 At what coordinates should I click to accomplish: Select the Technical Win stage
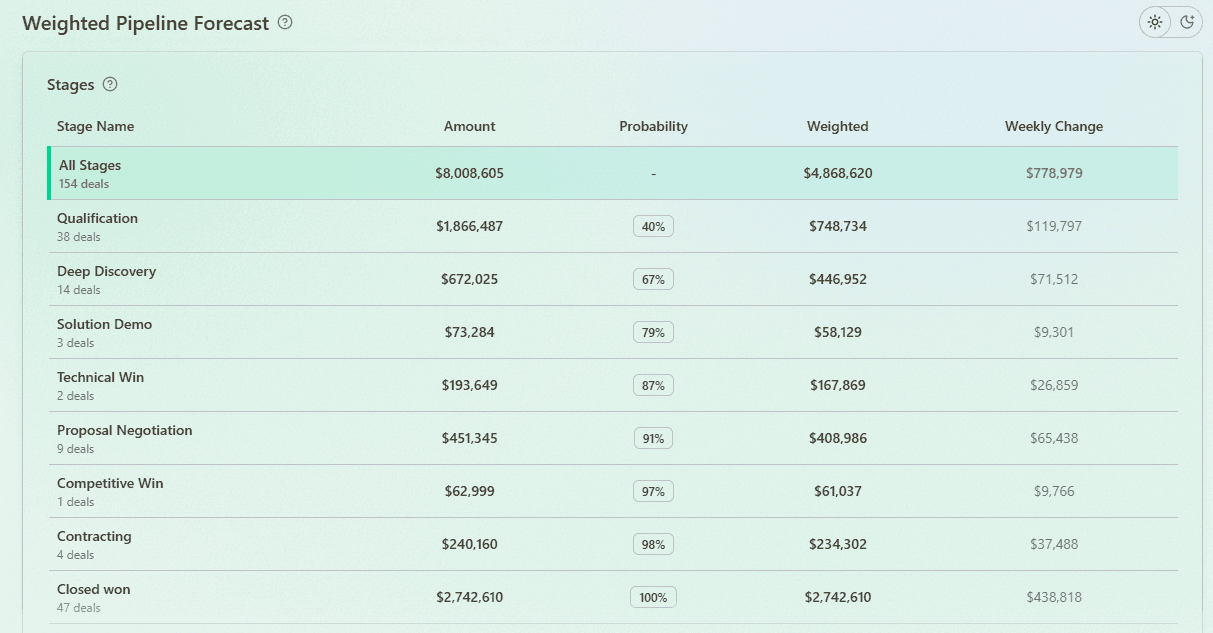(100, 385)
